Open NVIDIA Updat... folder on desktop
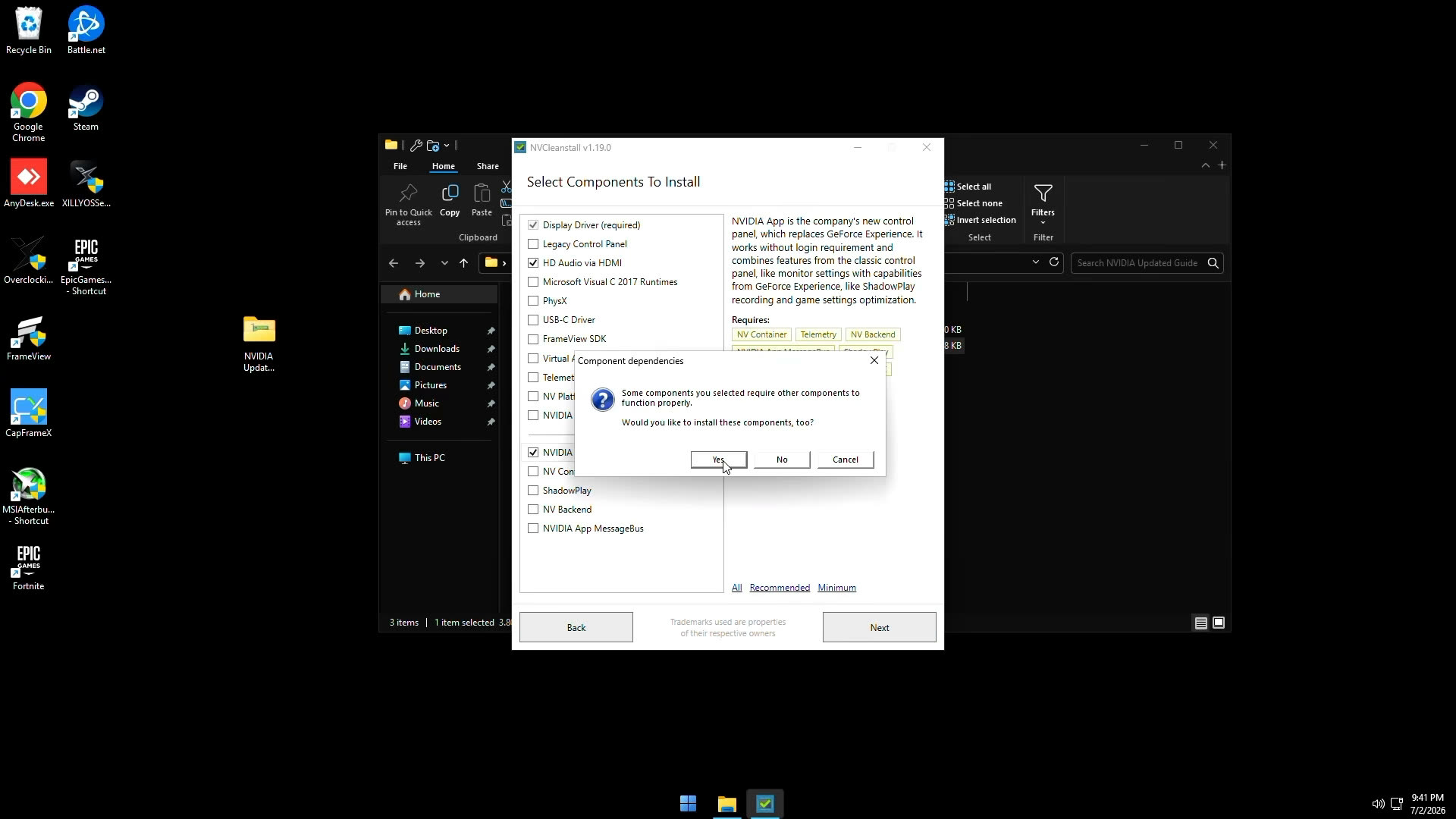The image size is (1456, 819). (x=259, y=344)
